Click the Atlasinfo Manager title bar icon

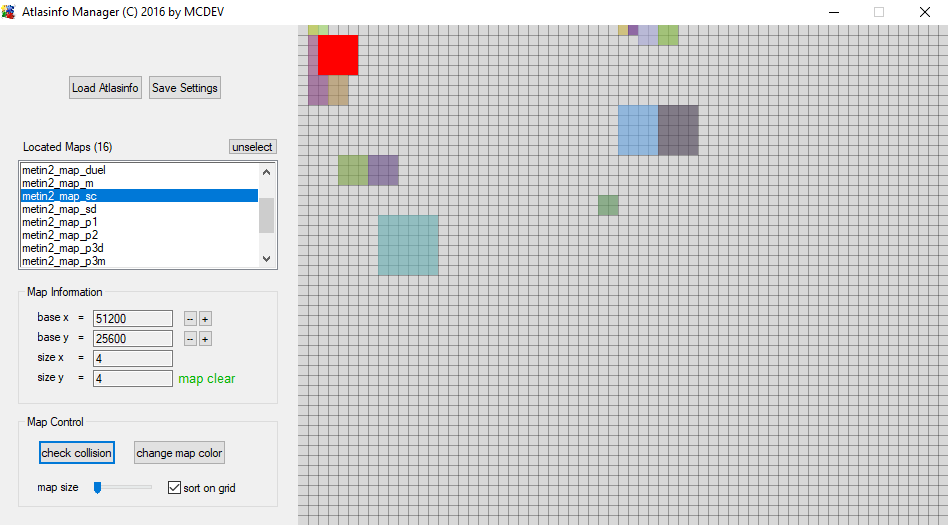[8, 11]
